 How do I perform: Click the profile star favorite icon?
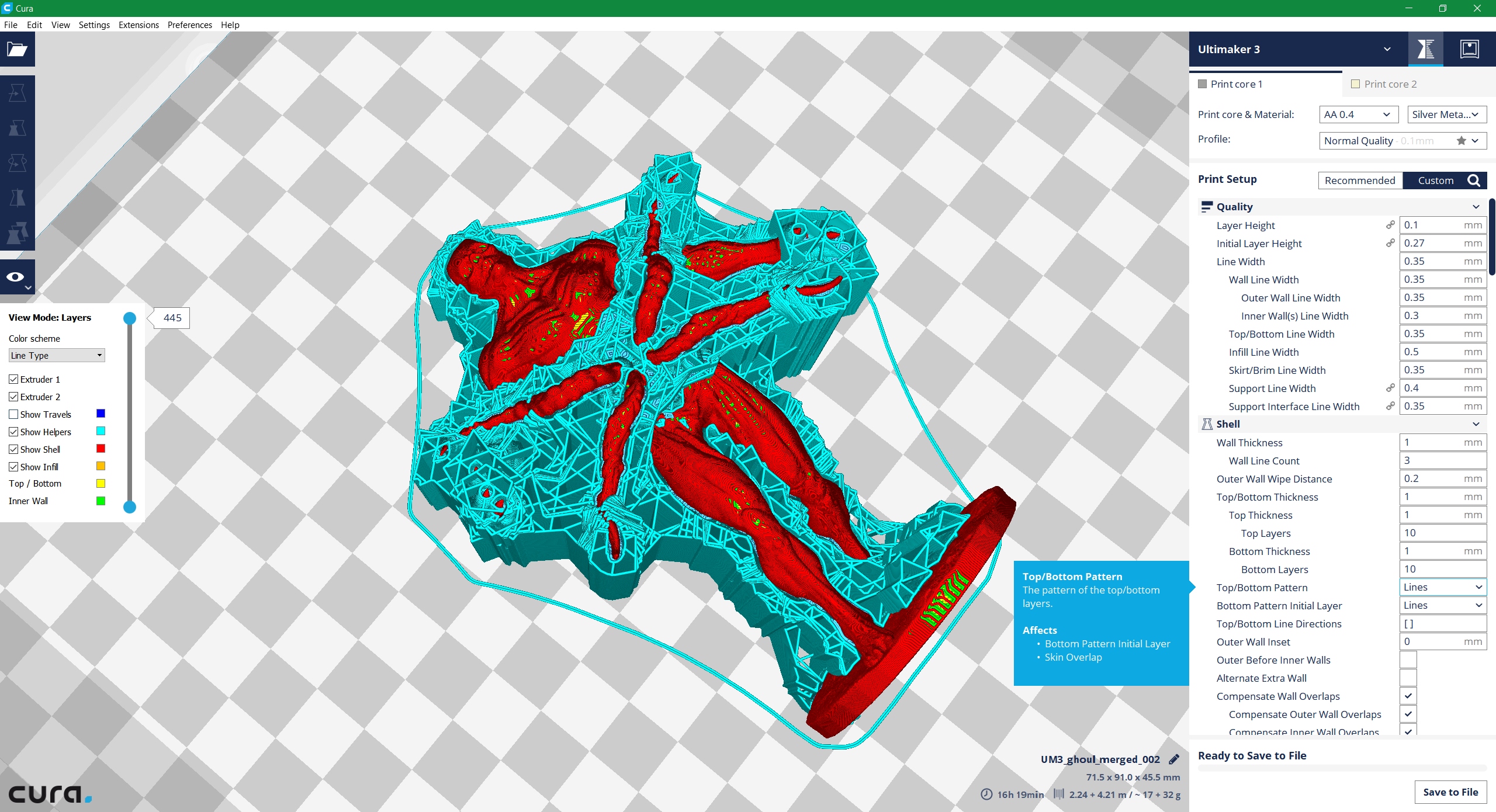(x=1461, y=140)
